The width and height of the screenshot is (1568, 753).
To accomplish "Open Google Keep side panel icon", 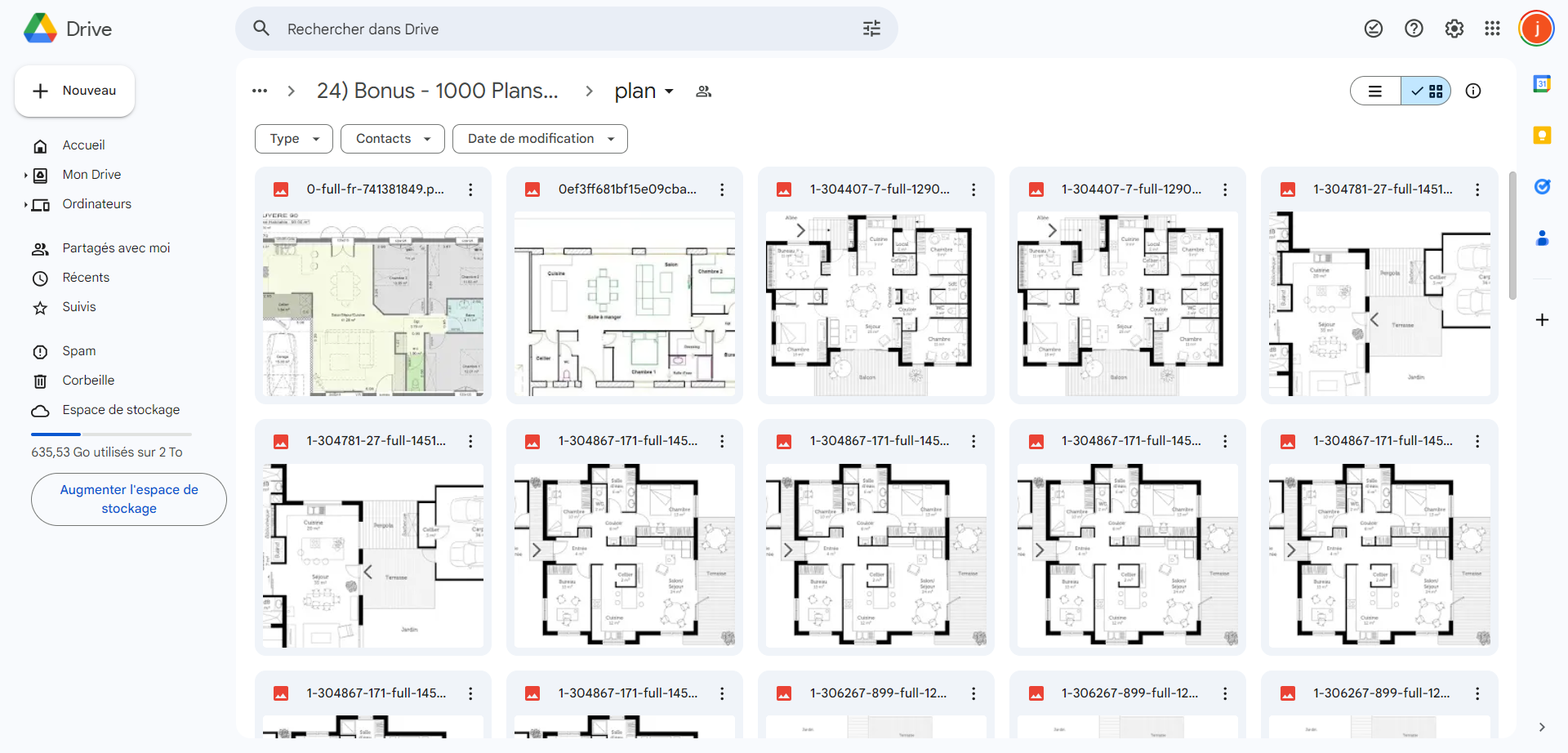I will point(1542,135).
